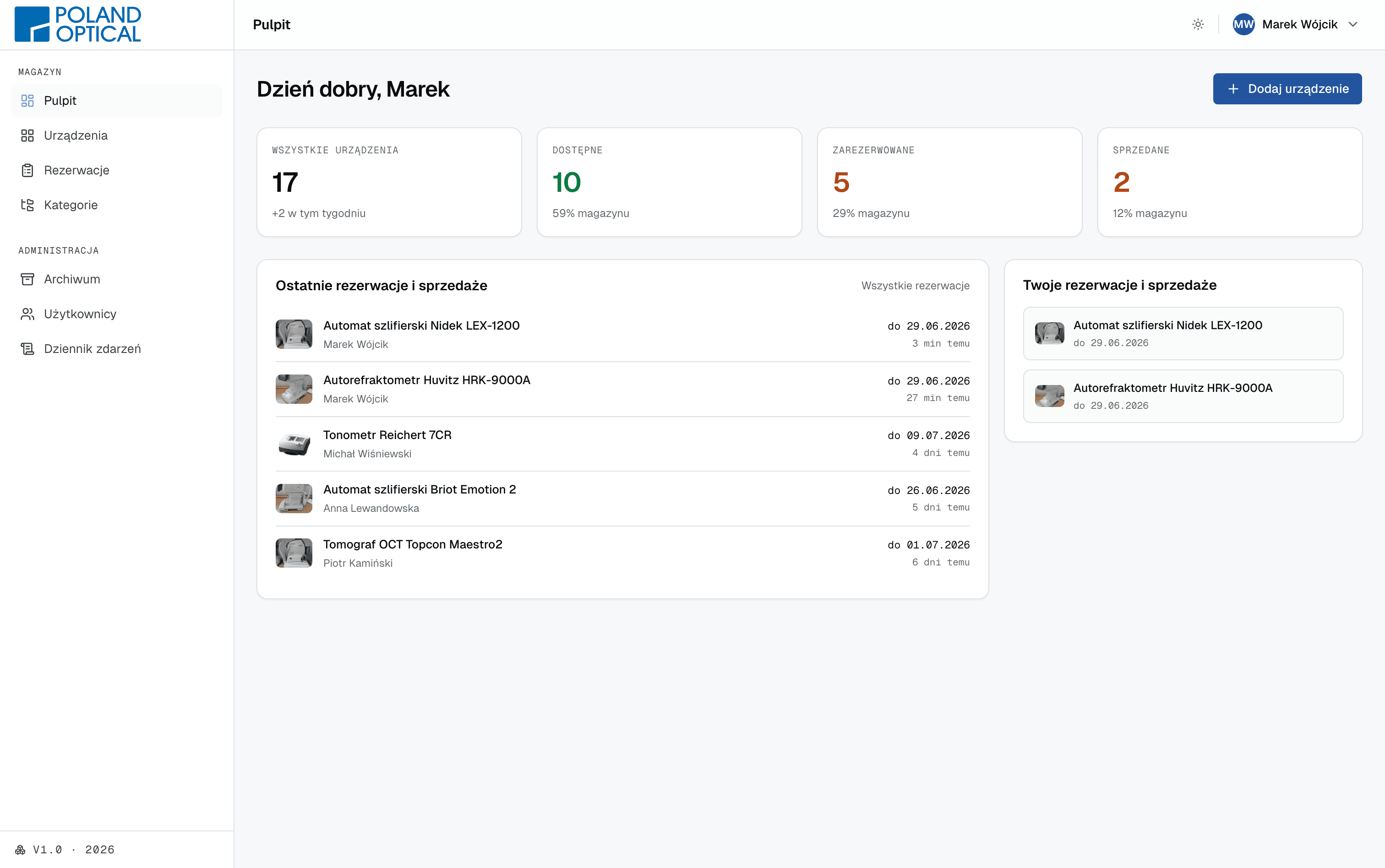Screen dimensions: 1385x868
Task: Open Archiwum in the sidebar
Action: 117,279
